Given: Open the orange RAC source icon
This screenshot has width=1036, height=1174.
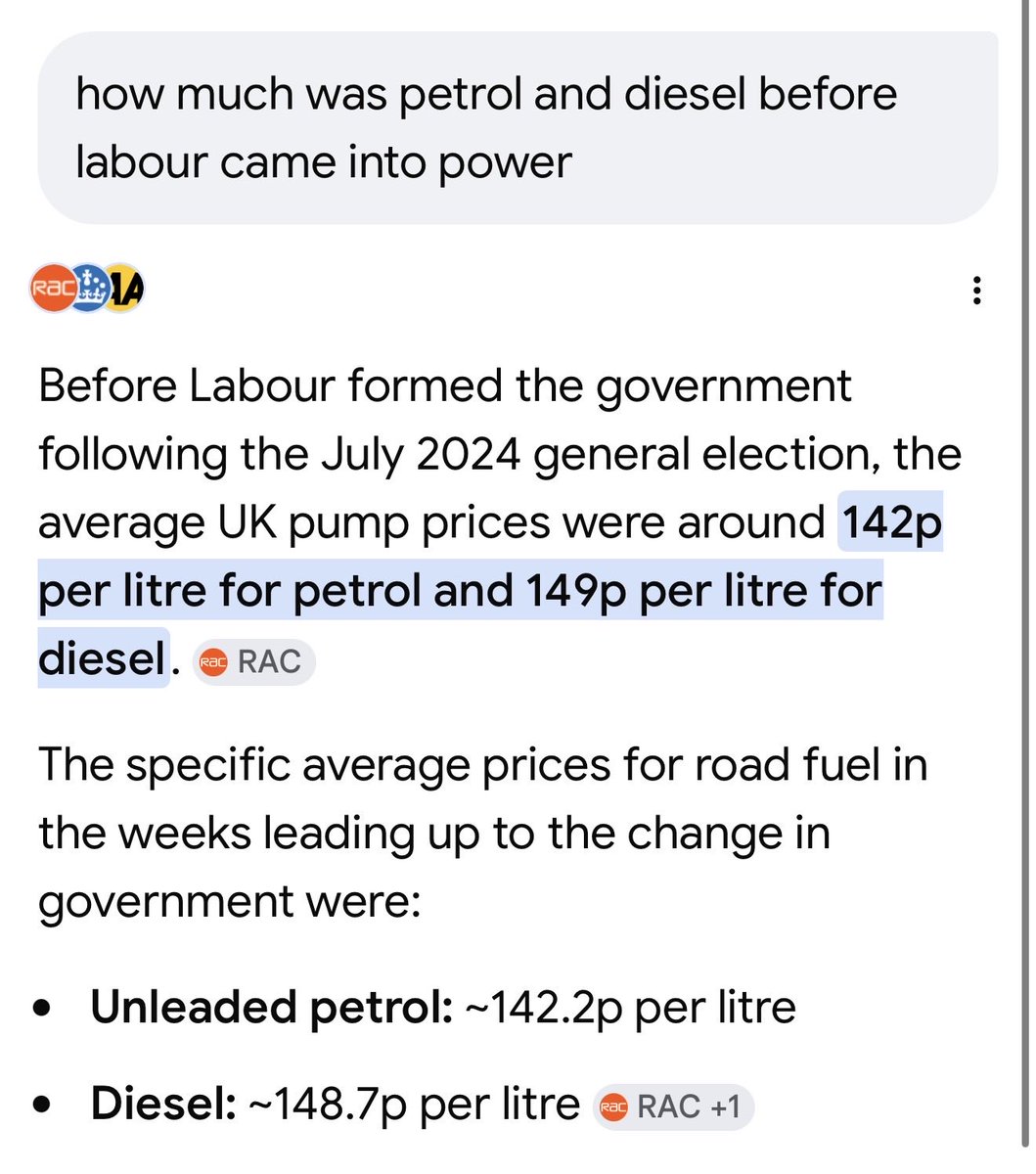Looking at the screenshot, I should click(53, 289).
